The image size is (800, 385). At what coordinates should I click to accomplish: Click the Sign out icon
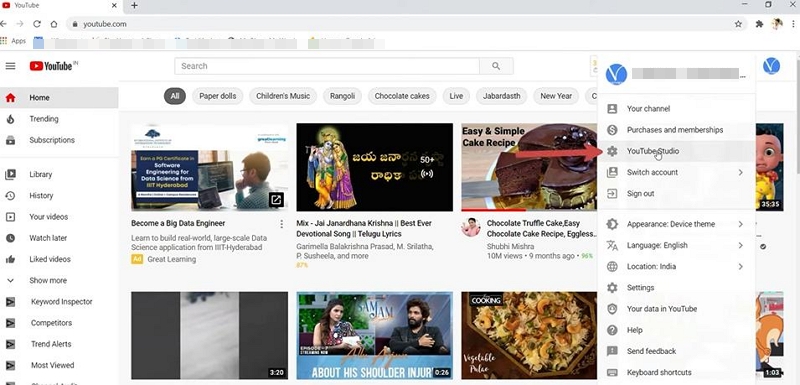point(612,194)
